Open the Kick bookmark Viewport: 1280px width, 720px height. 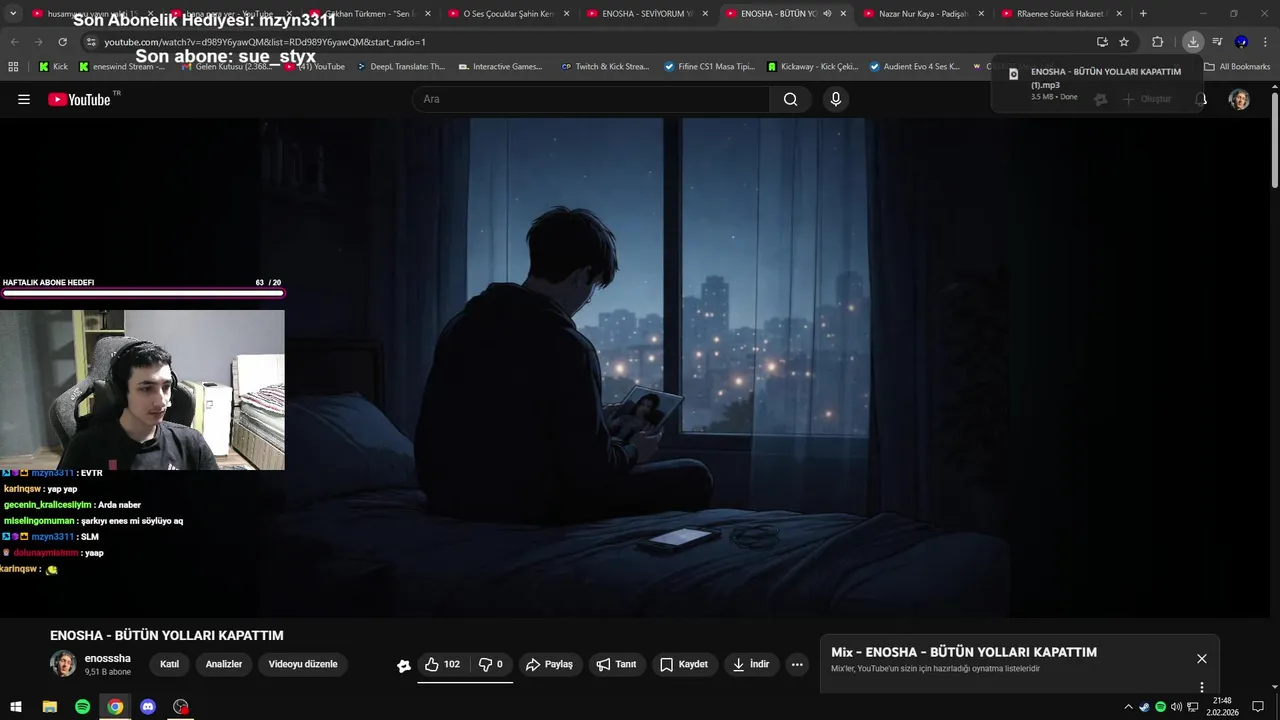pos(54,67)
